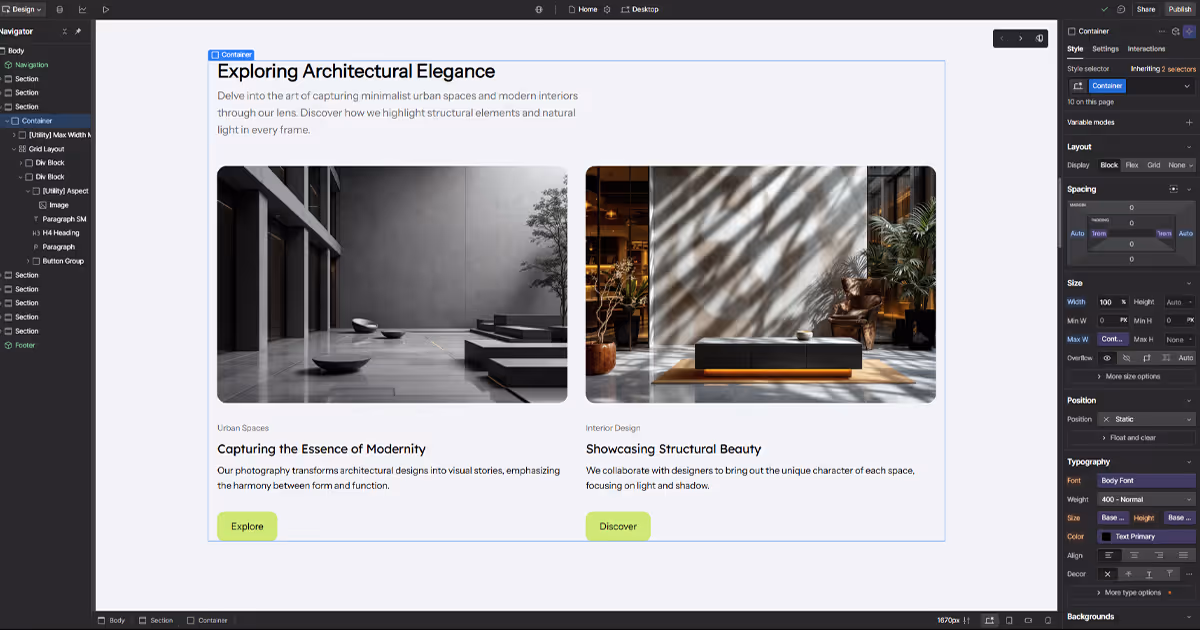
Task: Open the more options dots beside Container
Action: pos(1162,31)
